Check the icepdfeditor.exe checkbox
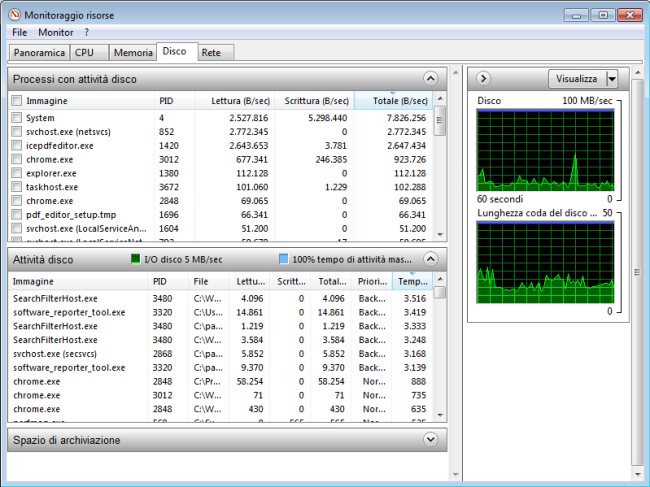Viewport: 650px width, 487px height. (17, 145)
